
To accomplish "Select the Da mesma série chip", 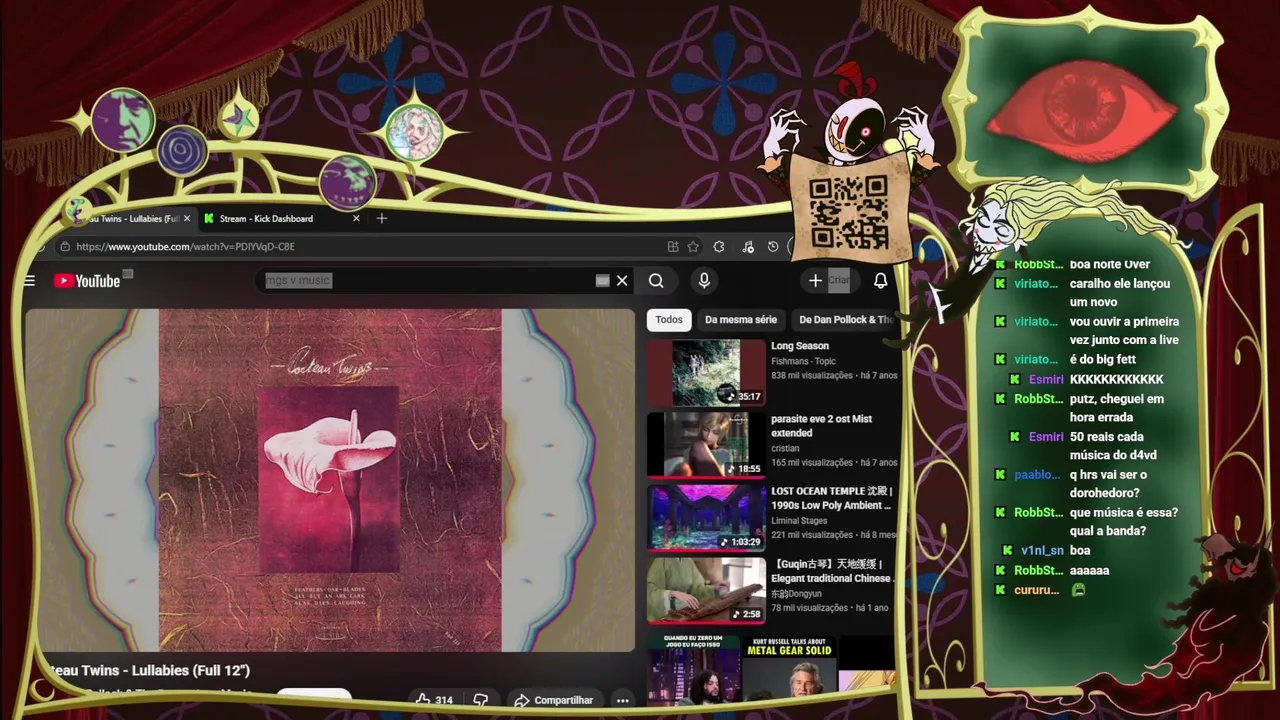I will [741, 320].
